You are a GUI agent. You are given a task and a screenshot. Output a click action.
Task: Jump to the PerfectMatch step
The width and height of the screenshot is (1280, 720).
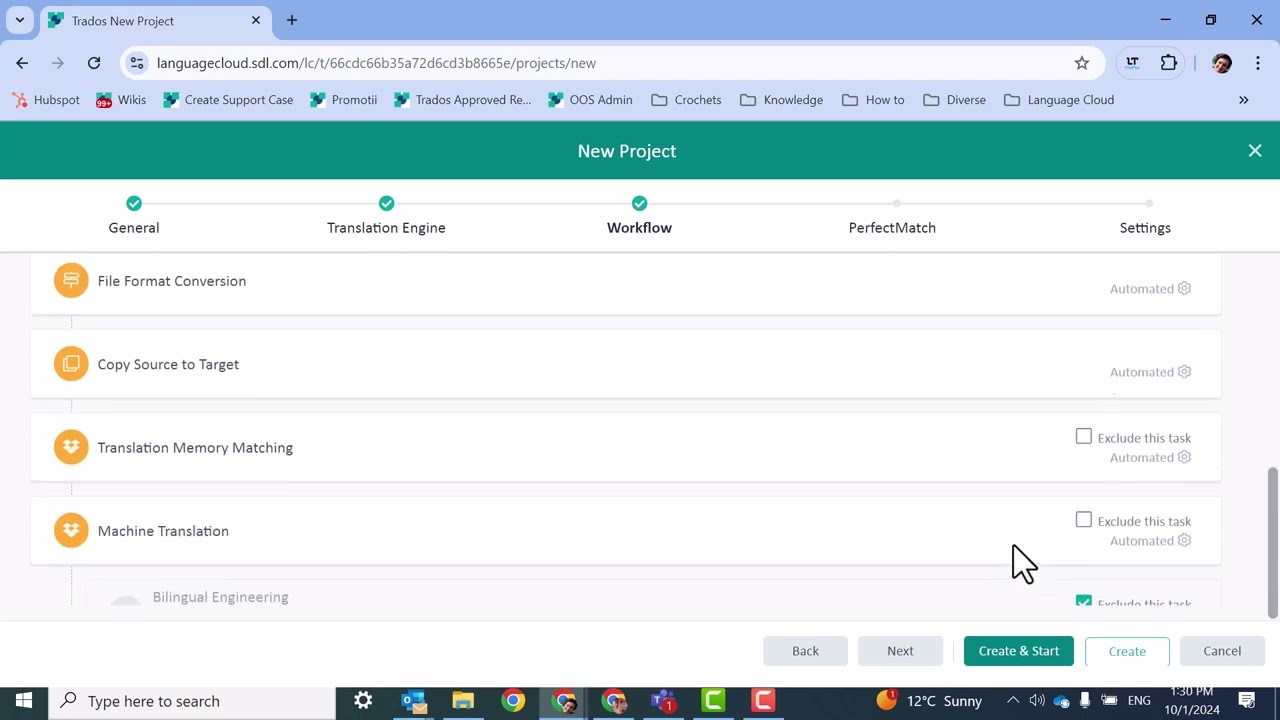(x=892, y=216)
